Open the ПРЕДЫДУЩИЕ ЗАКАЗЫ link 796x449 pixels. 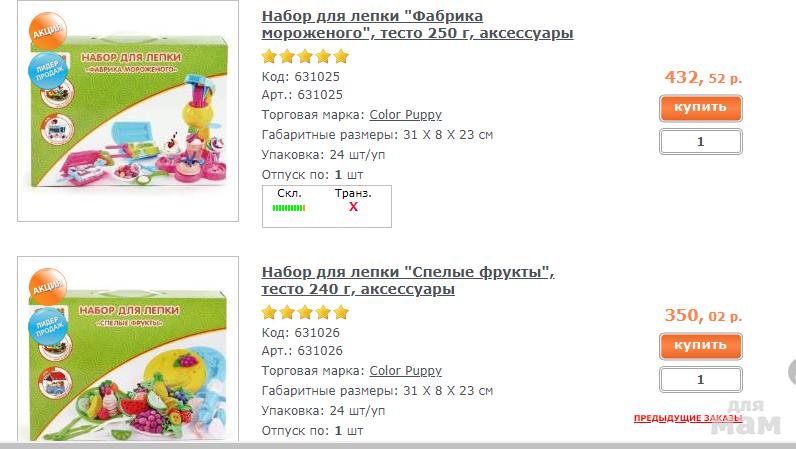(x=688, y=419)
